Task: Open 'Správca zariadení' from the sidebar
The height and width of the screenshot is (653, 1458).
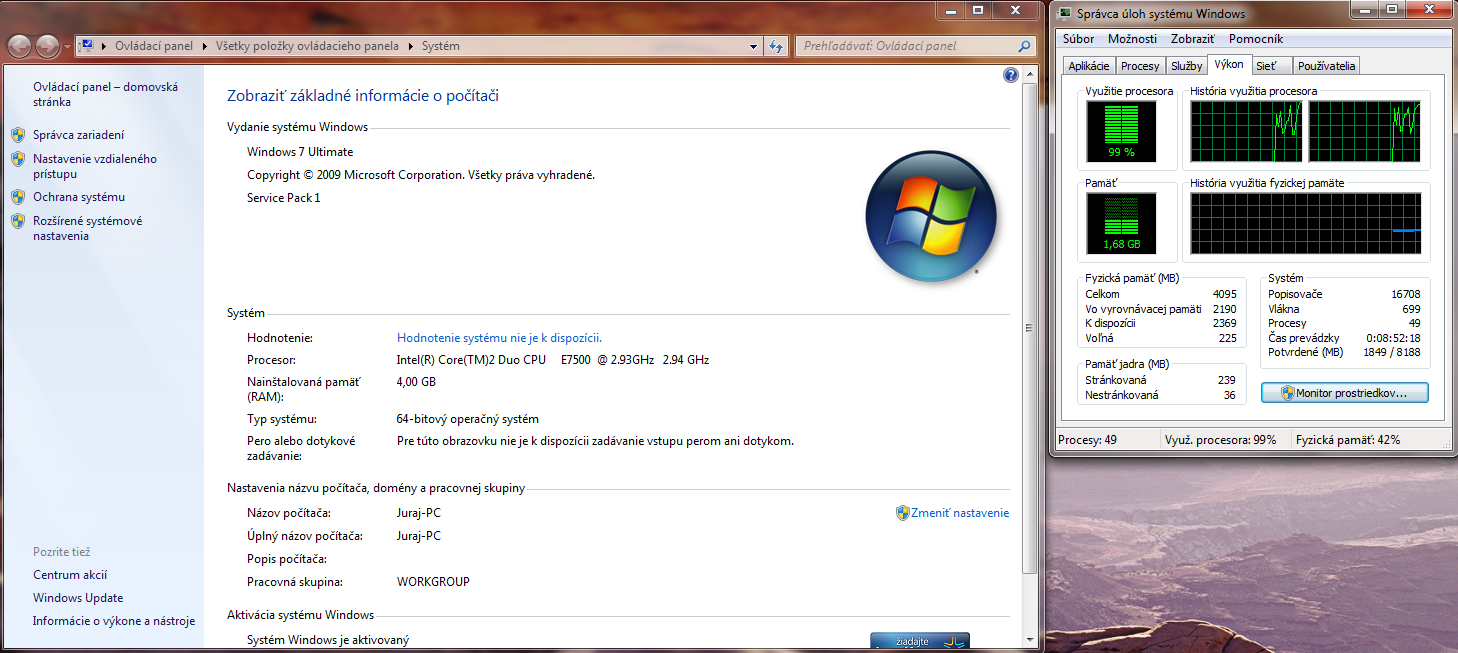Action: pyautogui.click(x=79, y=135)
